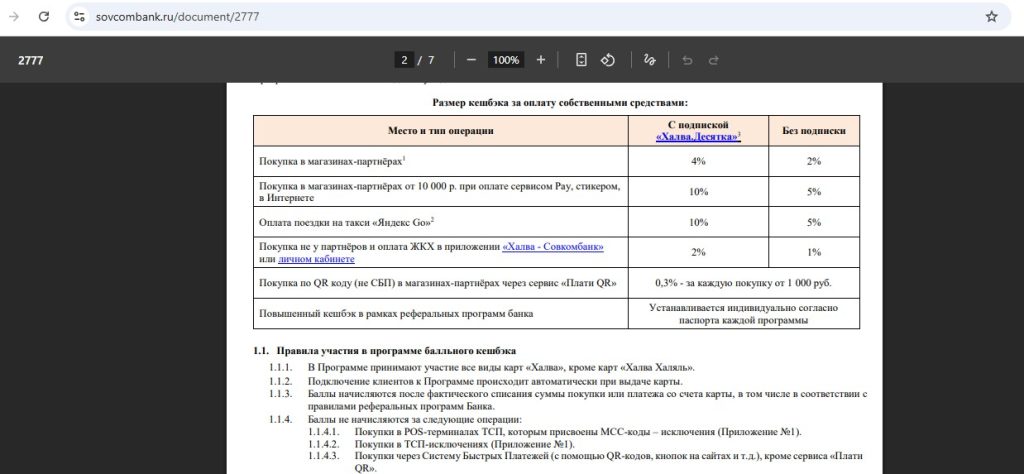The height and width of the screenshot is (474, 1024).
Task: Open the «Халва - Совкомбанк» app link
Action: coord(552,247)
